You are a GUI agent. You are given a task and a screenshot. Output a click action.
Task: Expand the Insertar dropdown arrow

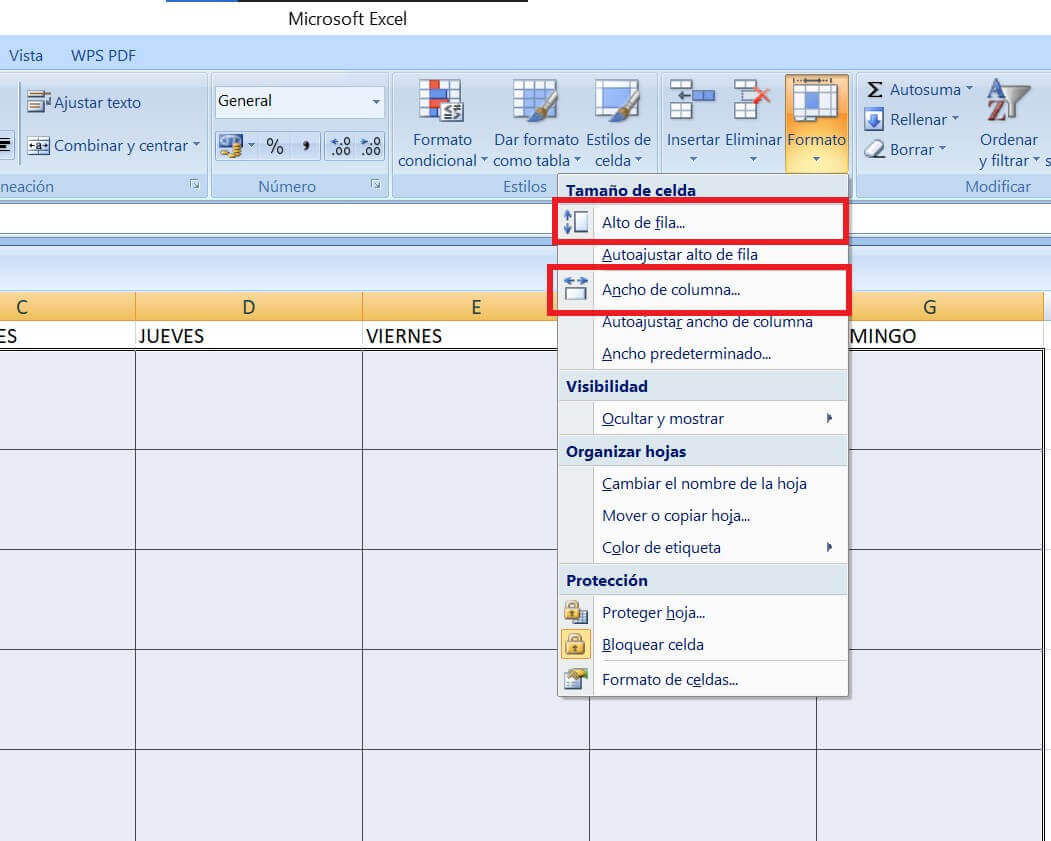click(693, 160)
